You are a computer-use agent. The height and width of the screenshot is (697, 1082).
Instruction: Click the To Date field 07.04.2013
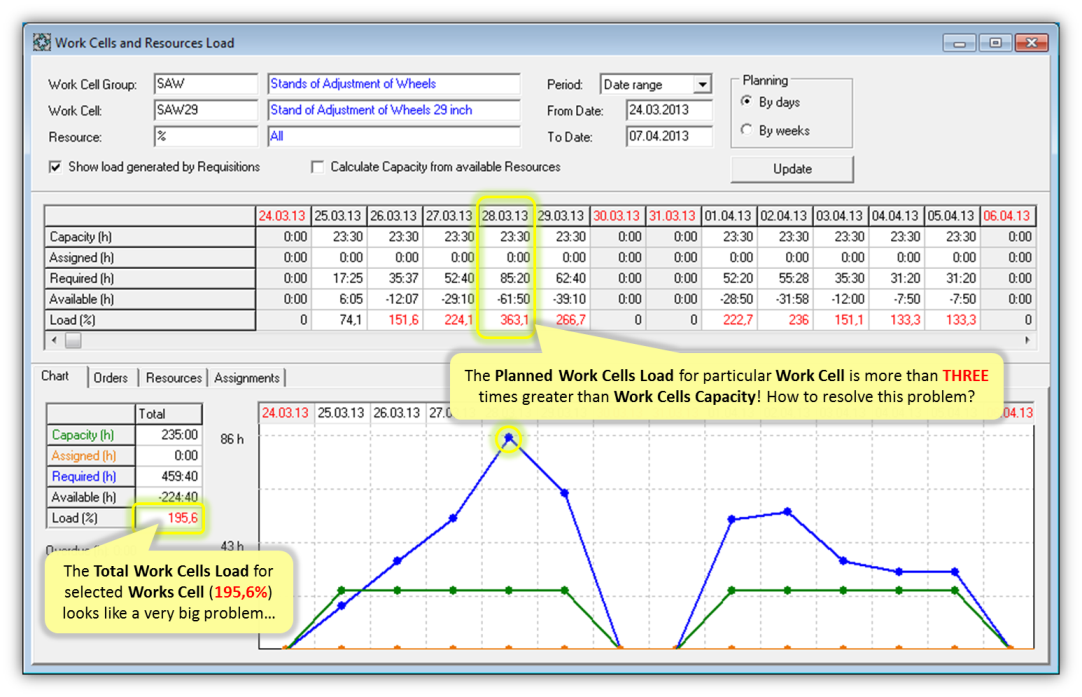[669, 137]
